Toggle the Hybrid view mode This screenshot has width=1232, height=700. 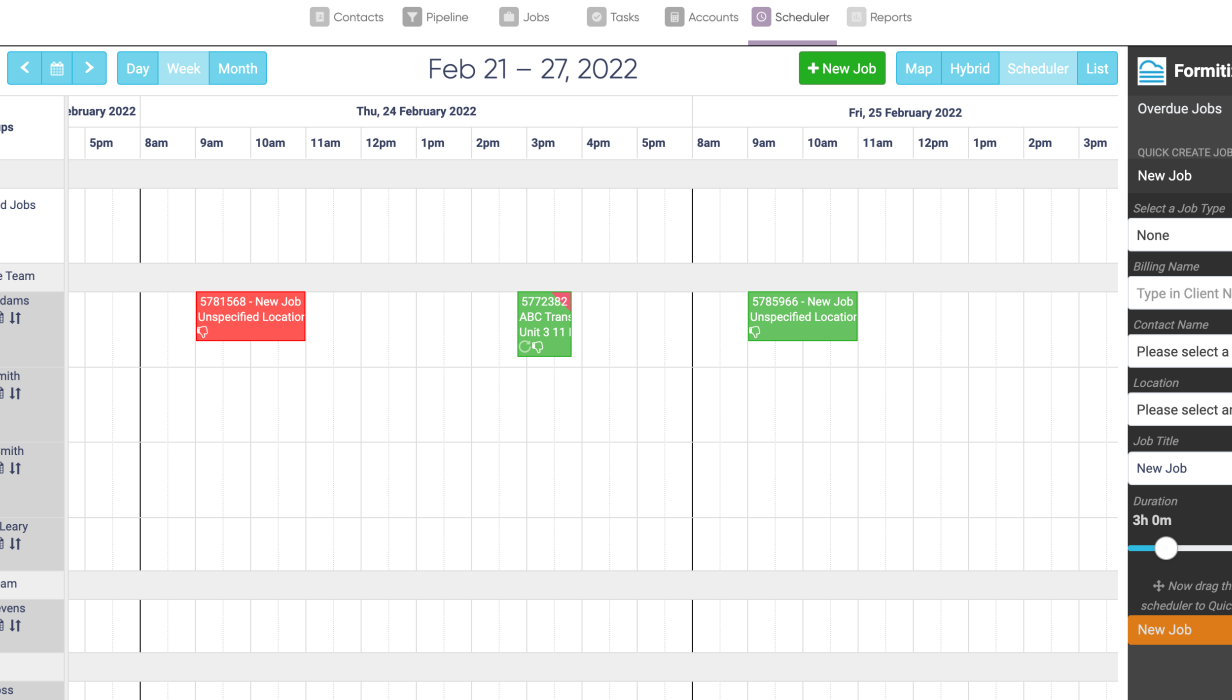[970, 68]
